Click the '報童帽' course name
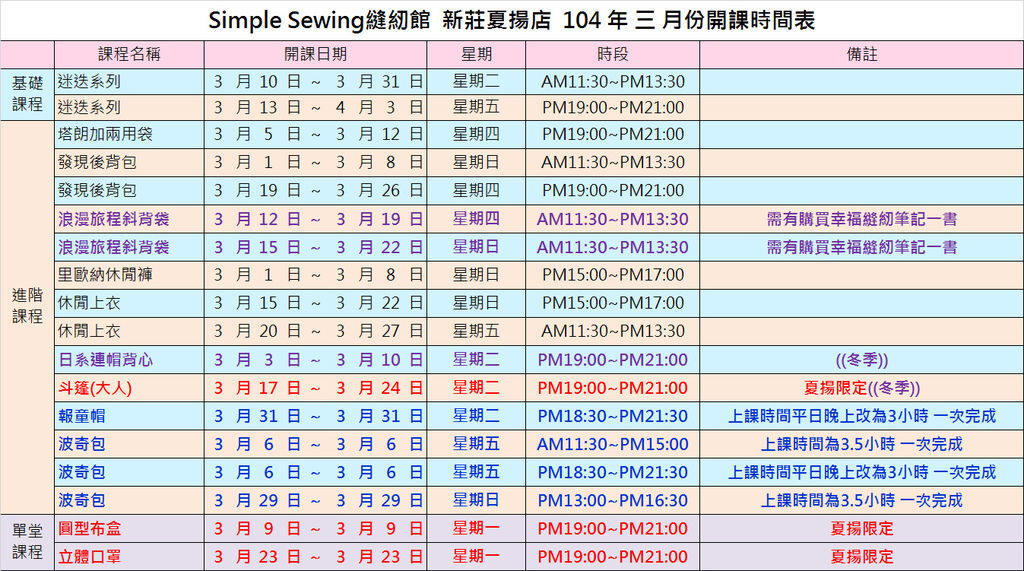Viewport: 1024px width, 571px height. 81,416
